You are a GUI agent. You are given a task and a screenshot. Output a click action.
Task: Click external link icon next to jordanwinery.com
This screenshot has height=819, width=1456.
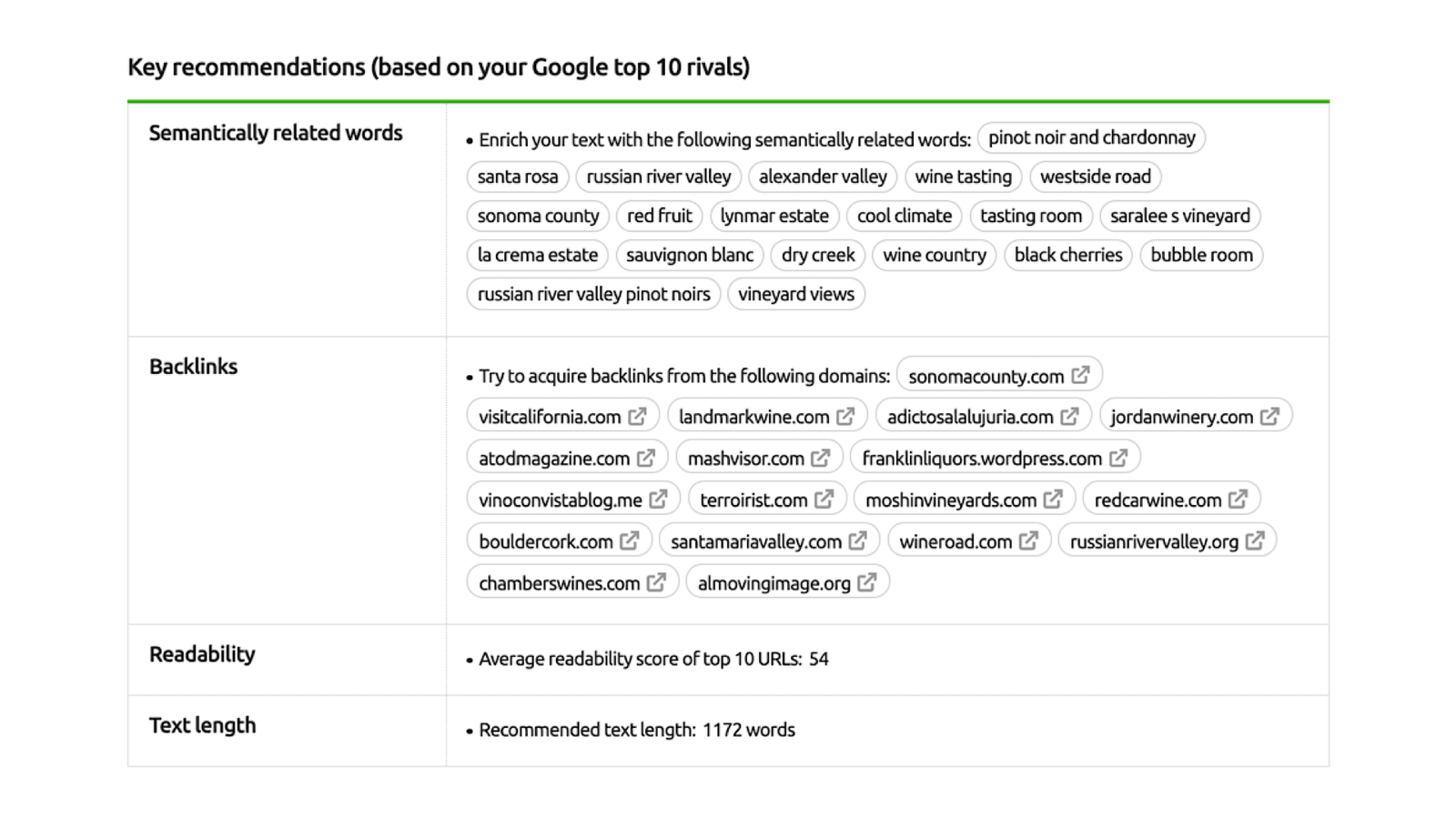pos(1271,415)
